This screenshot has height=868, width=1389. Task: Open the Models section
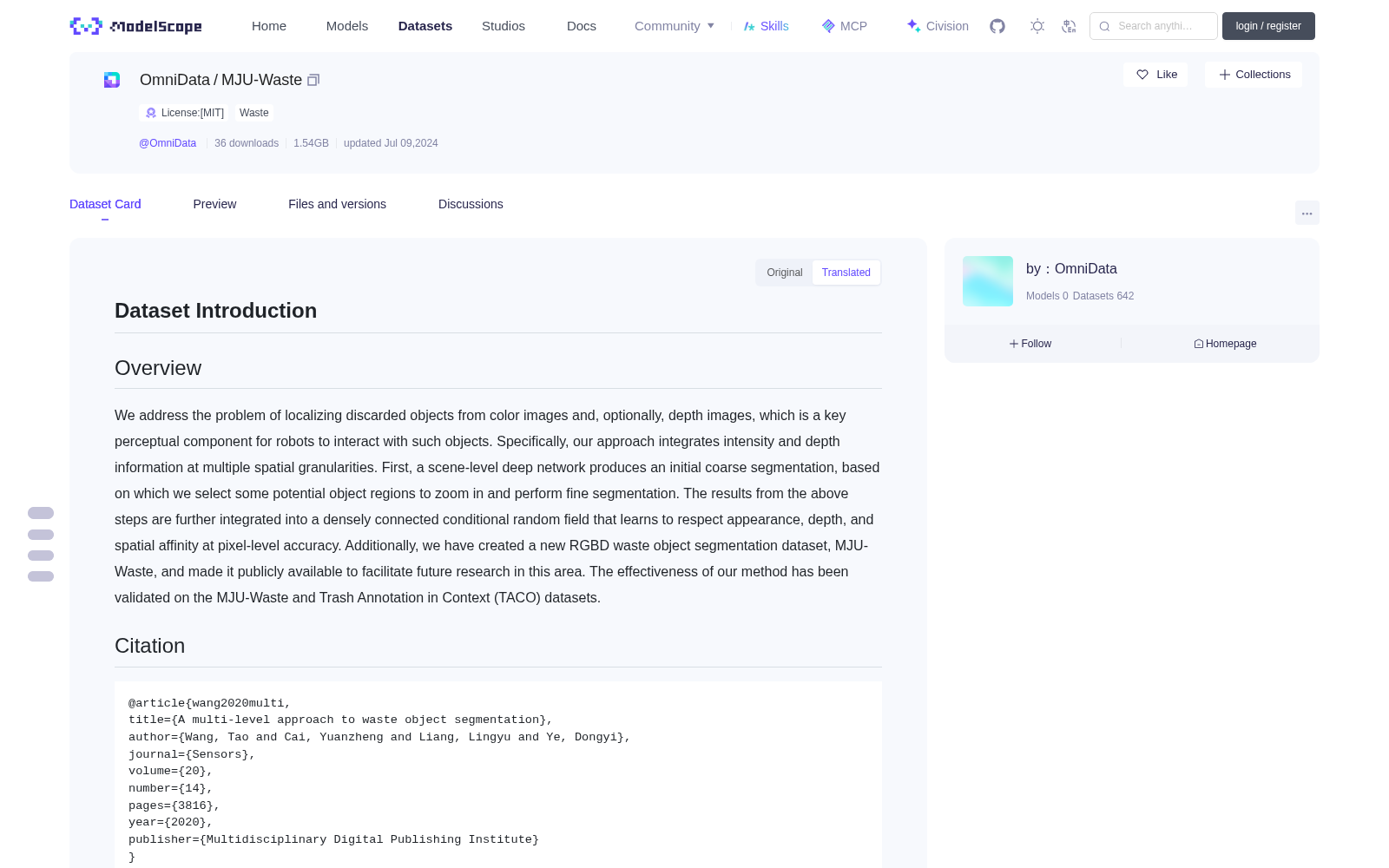pyautogui.click(x=347, y=26)
